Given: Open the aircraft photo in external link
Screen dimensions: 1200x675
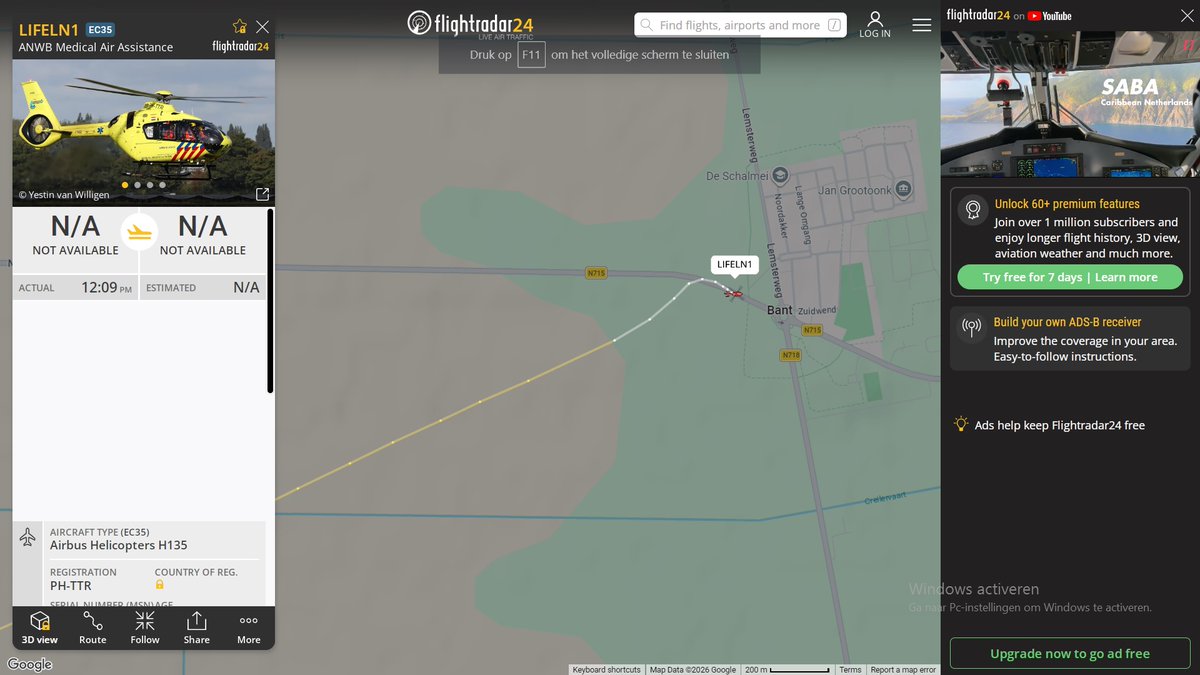Looking at the screenshot, I should click(x=262, y=194).
